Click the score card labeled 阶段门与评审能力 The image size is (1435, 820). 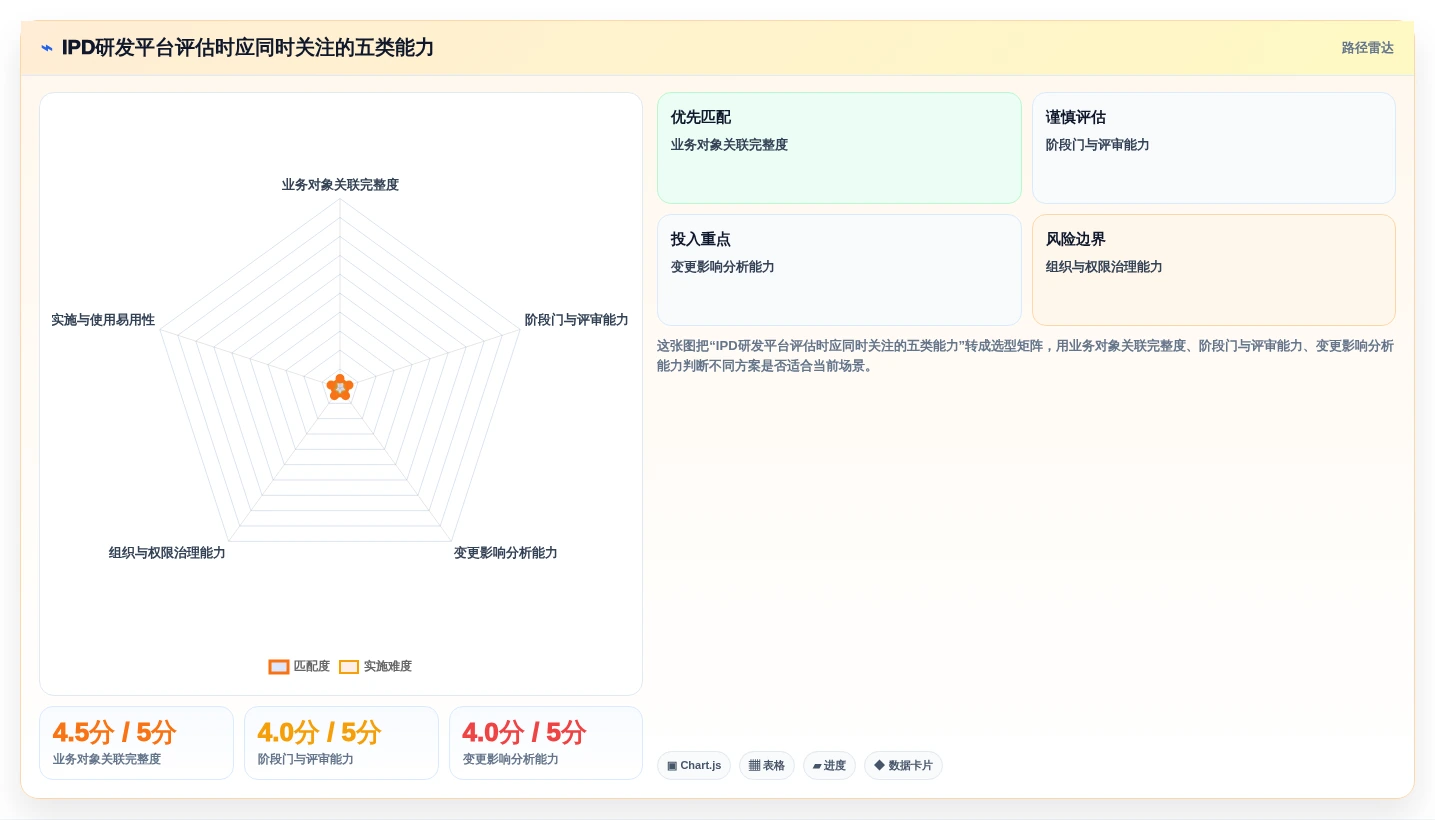pyautogui.click(x=341, y=743)
